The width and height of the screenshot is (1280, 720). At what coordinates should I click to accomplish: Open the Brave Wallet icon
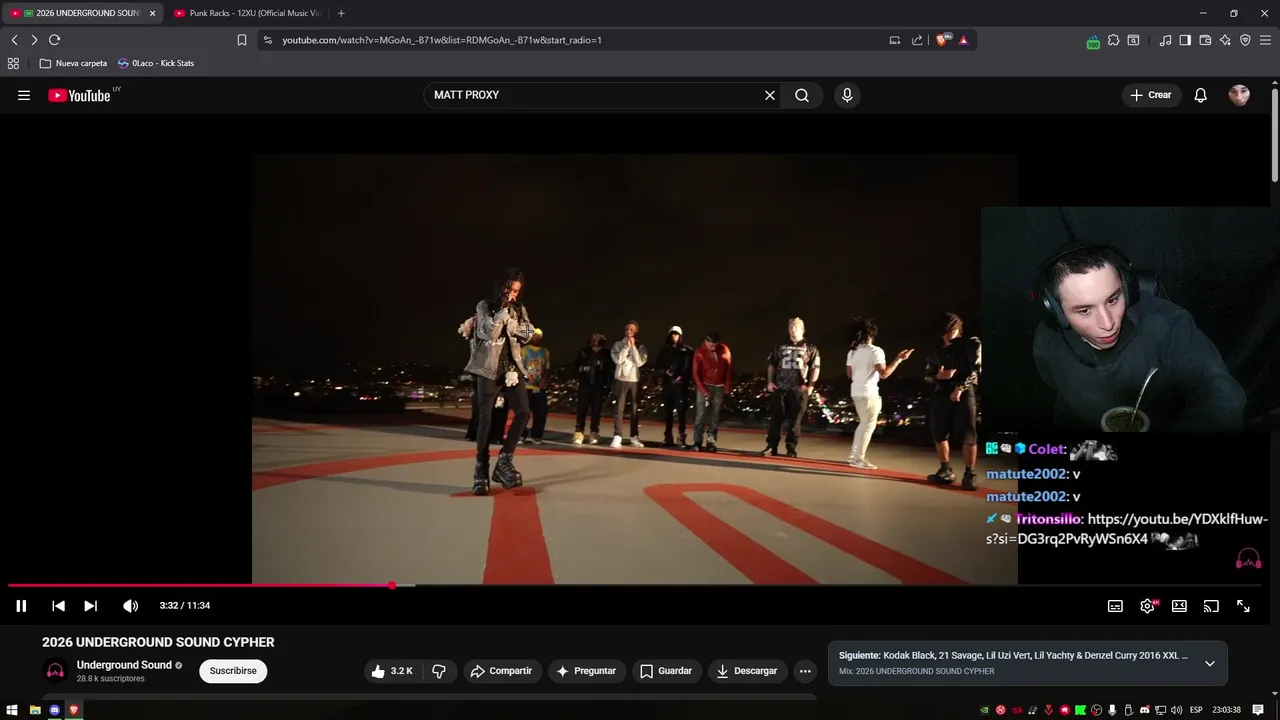click(x=1205, y=40)
